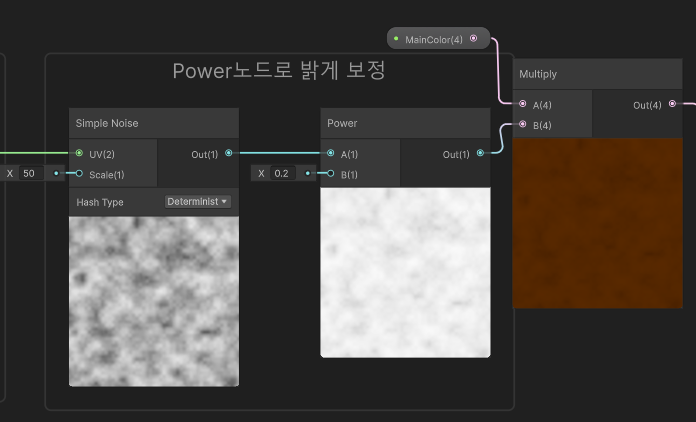Click the Scale(1) input port on Simple Noise
Viewport: 696px width, 422px height.
(79, 174)
